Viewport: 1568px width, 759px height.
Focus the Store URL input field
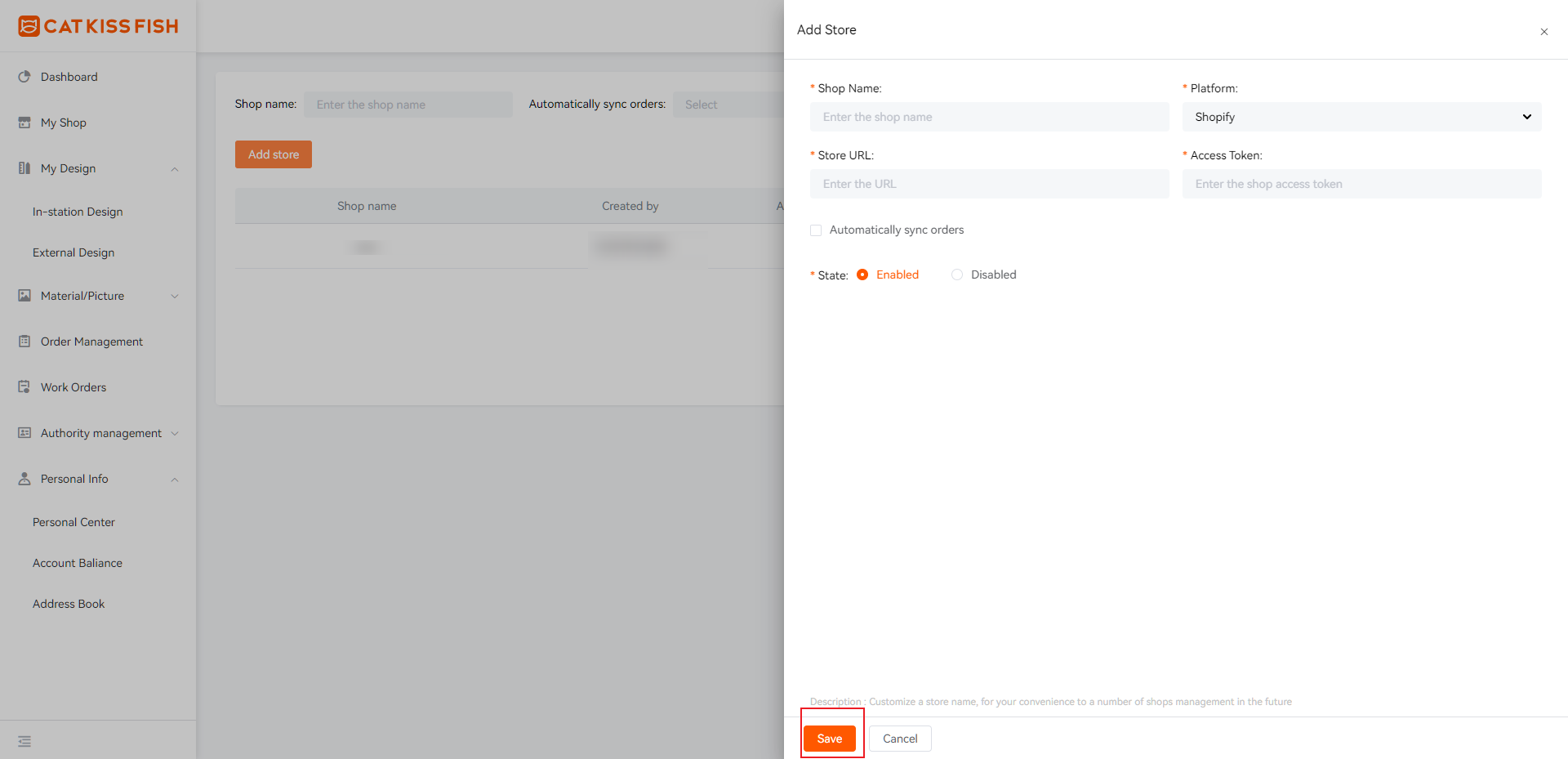point(990,184)
